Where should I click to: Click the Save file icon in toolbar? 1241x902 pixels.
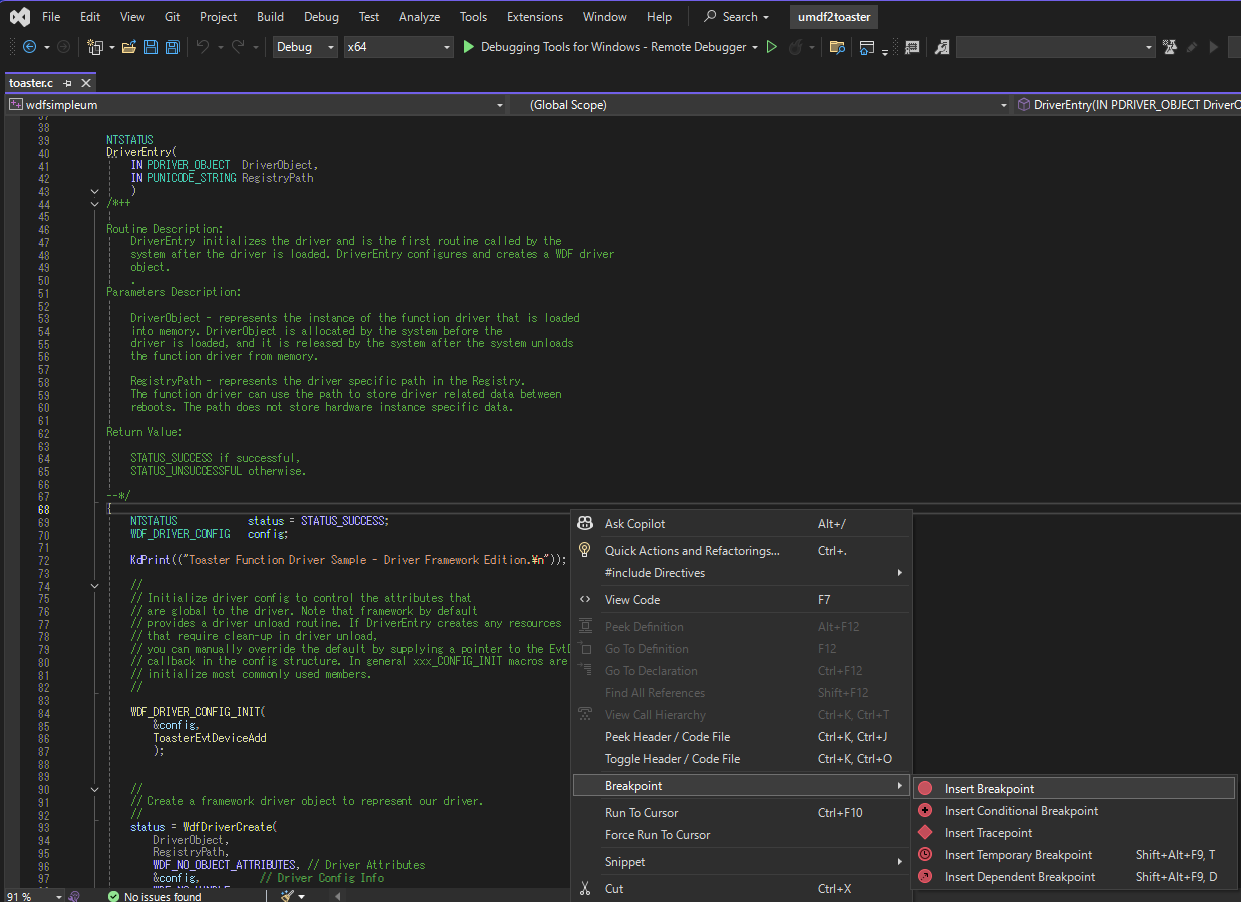click(151, 47)
